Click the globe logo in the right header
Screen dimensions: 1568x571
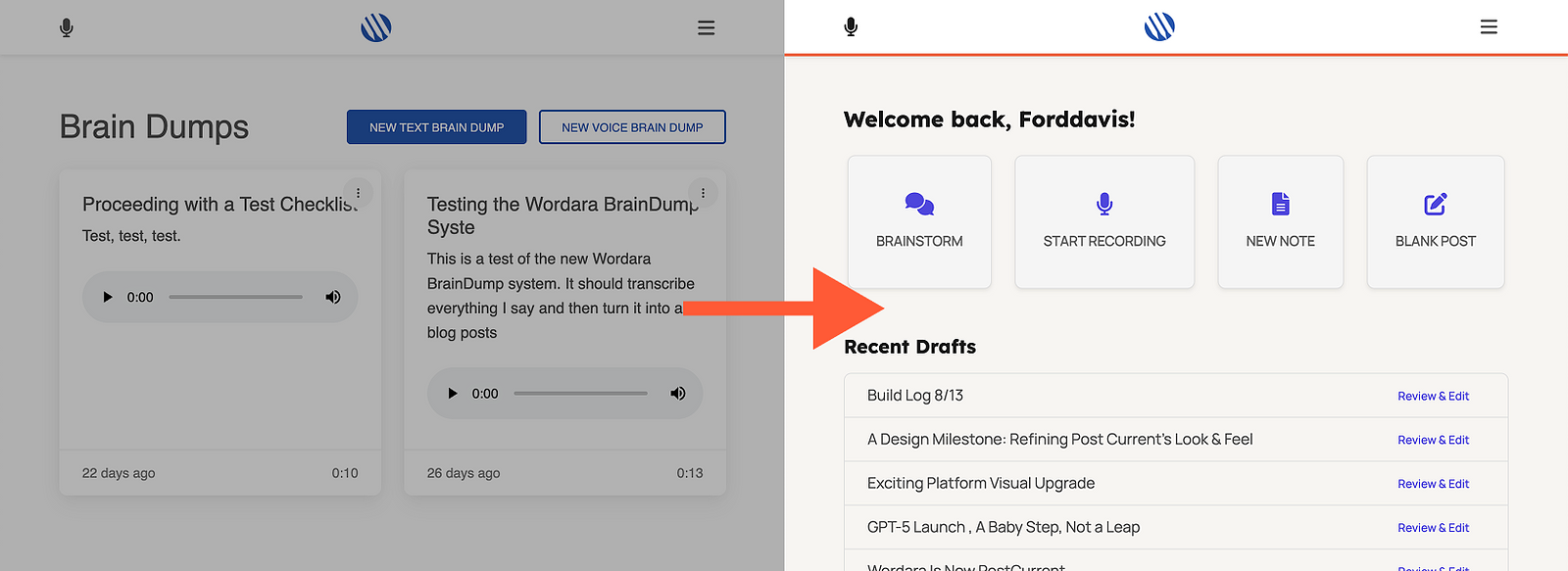click(1159, 26)
